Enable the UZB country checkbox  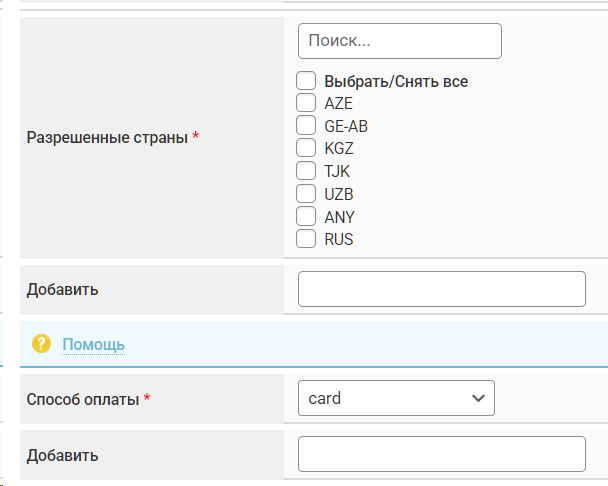(x=307, y=194)
